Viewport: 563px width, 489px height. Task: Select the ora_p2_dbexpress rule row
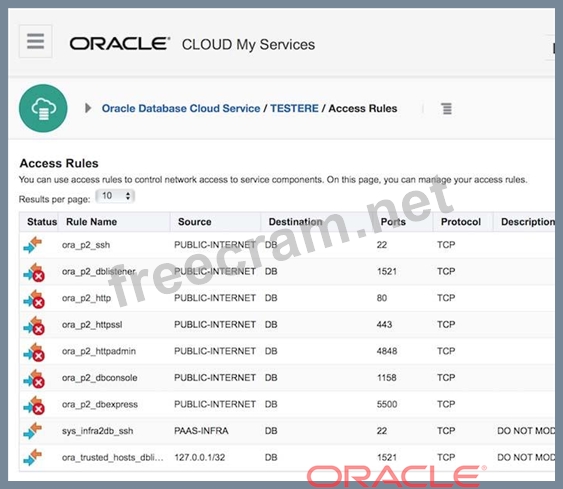[x=287, y=405]
